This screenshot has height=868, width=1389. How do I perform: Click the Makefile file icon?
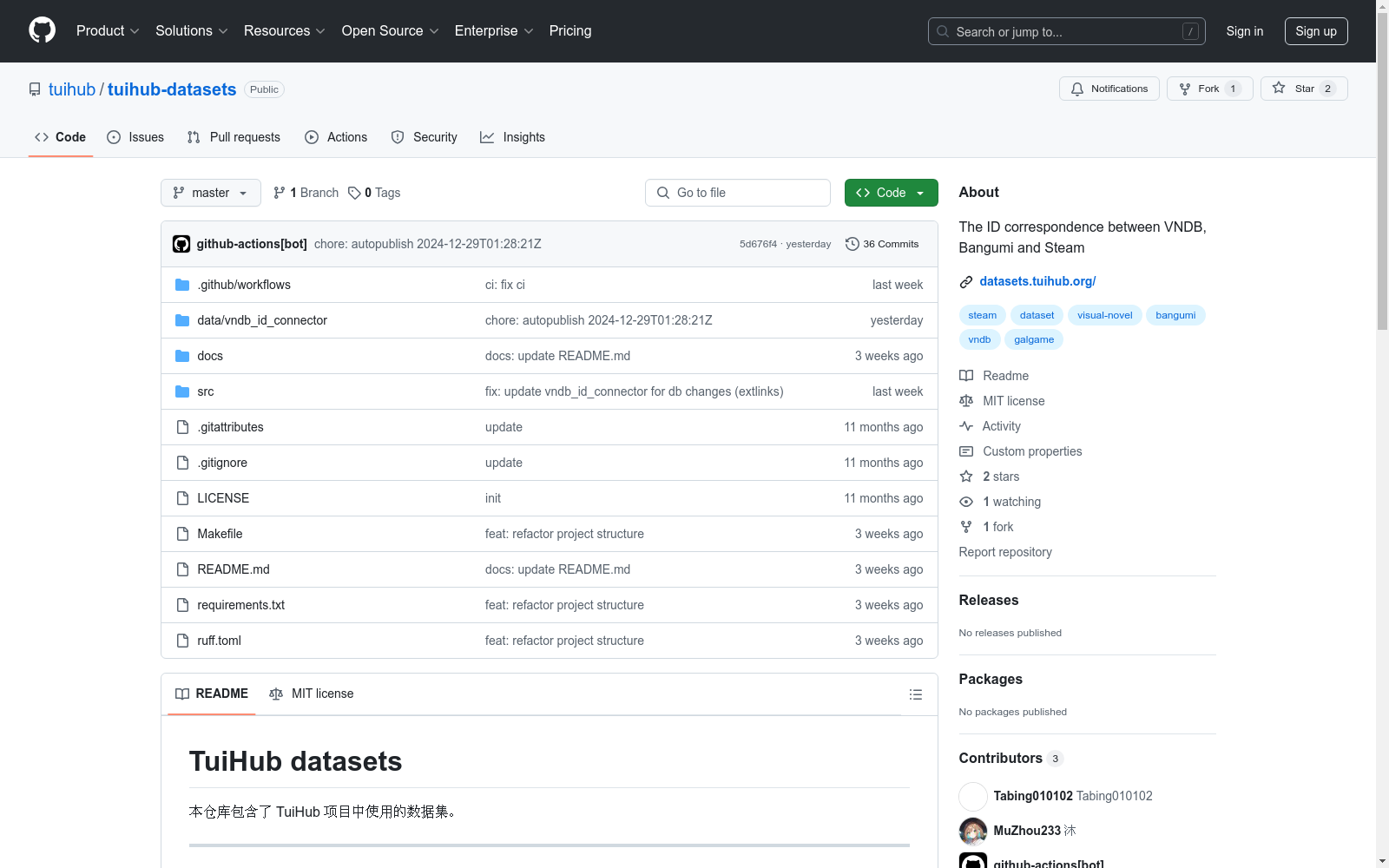(182, 534)
